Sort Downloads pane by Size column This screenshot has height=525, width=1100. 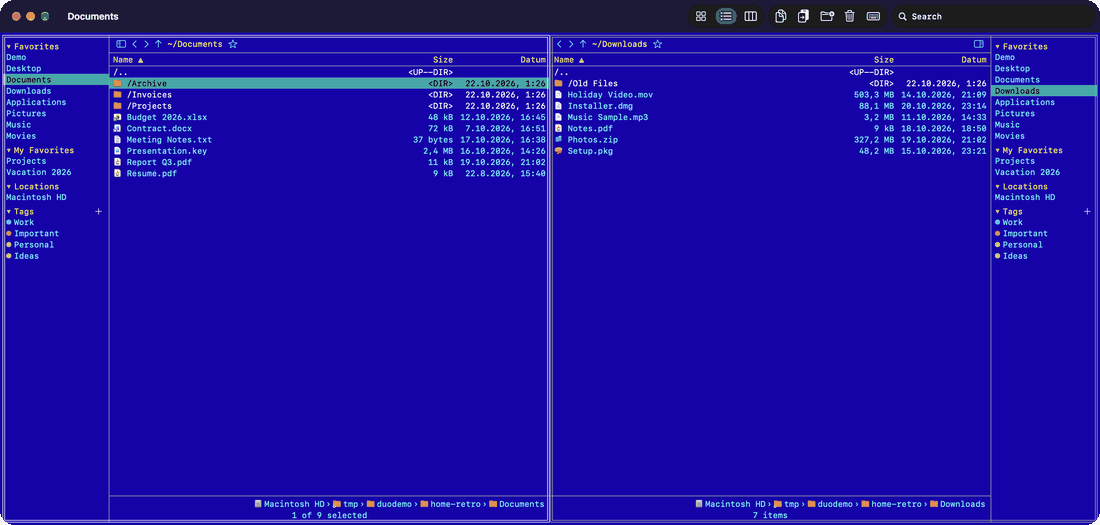pos(884,60)
